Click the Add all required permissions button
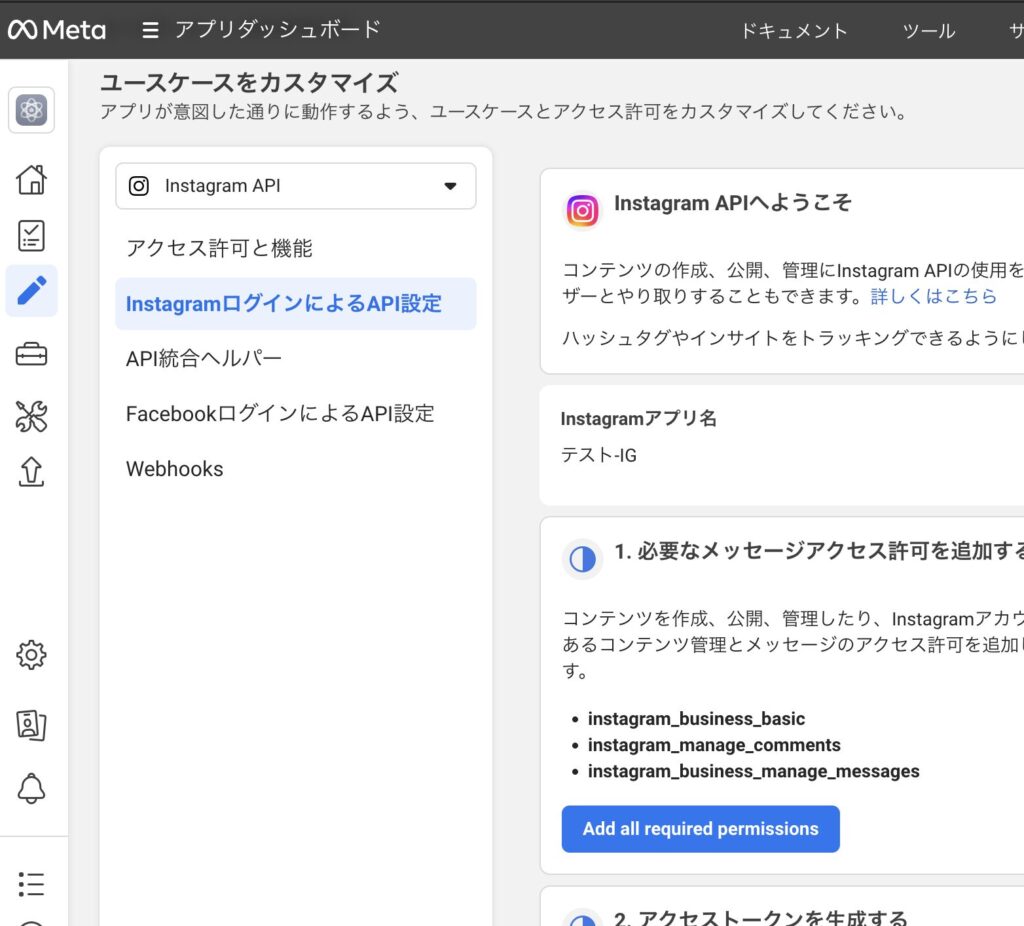1024x926 pixels. coord(700,829)
